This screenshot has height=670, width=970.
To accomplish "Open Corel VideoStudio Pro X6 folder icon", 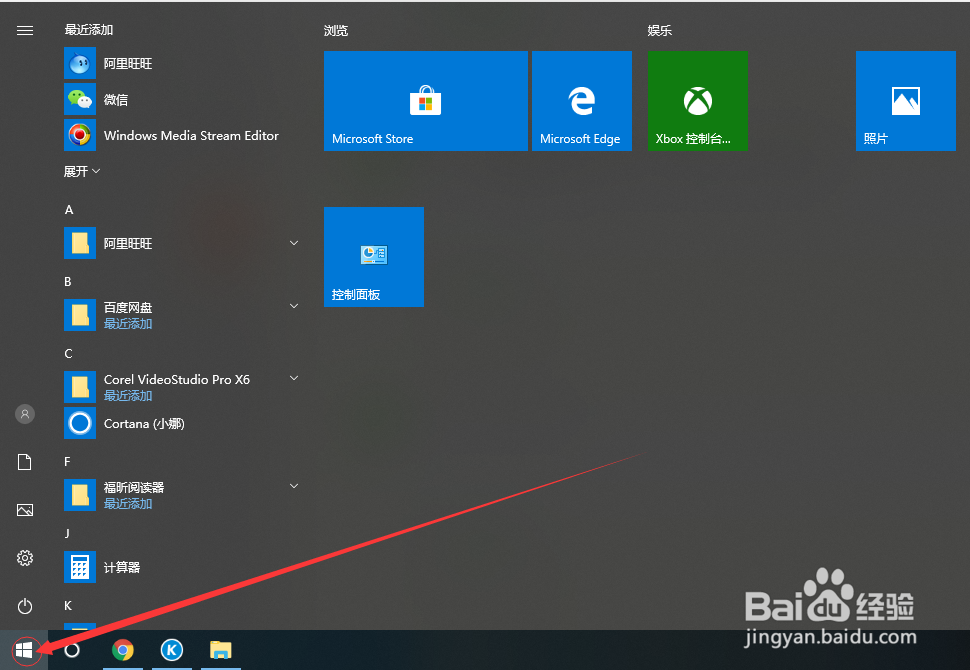I will tap(80, 387).
